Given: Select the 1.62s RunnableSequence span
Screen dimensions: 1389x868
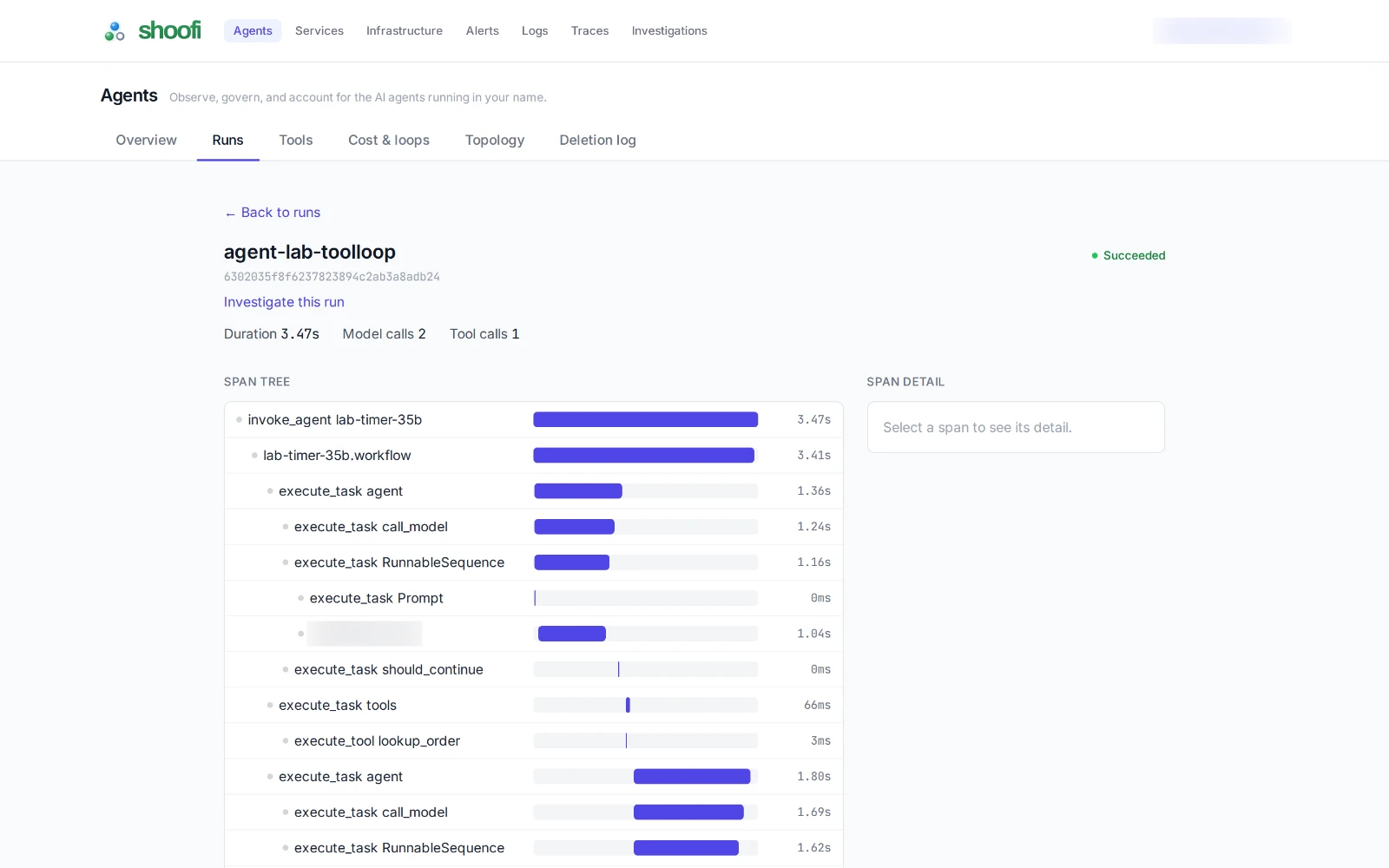Looking at the screenshot, I should [x=534, y=847].
